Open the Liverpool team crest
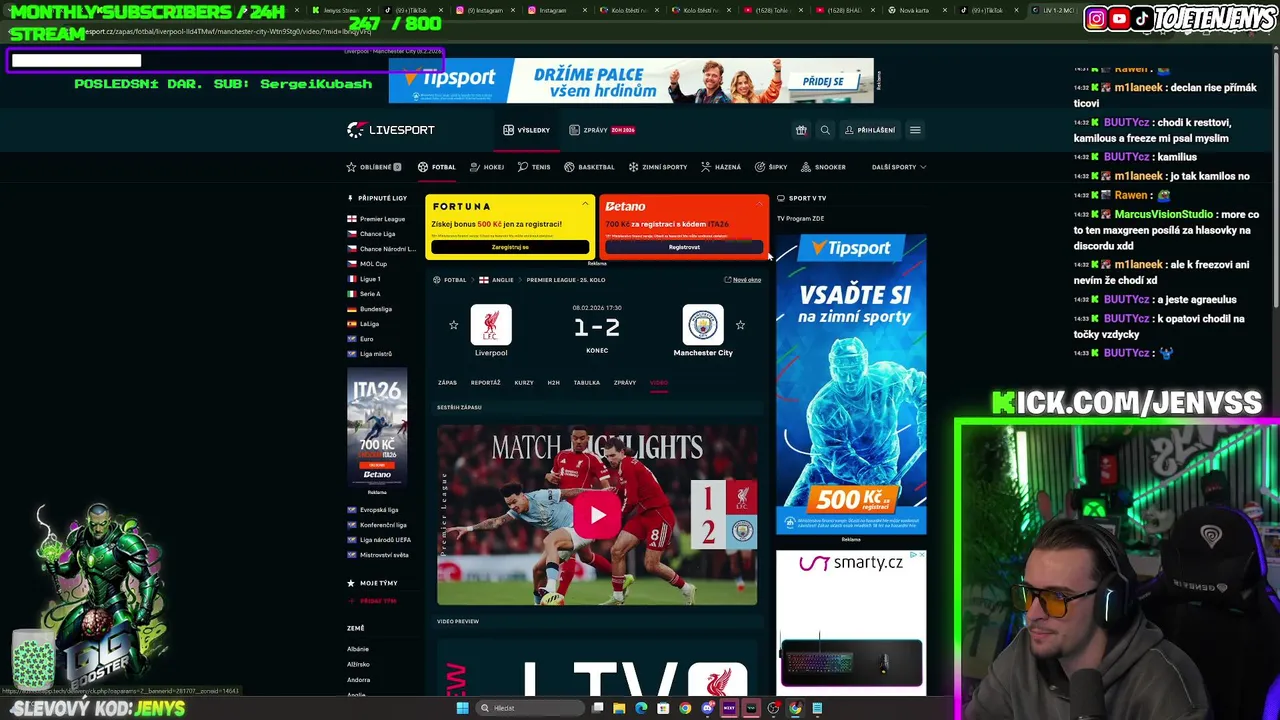The image size is (1280, 720). (x=491, y=325)
